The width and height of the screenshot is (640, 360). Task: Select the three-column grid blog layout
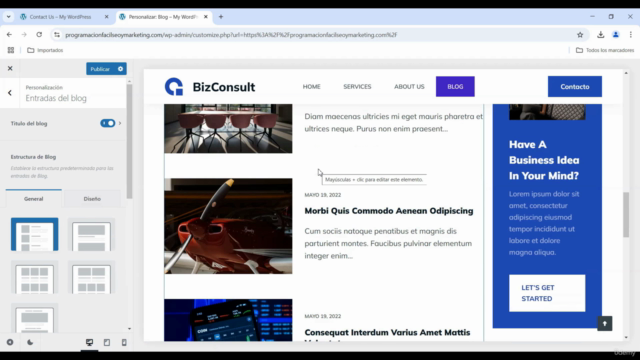(35, 278)
